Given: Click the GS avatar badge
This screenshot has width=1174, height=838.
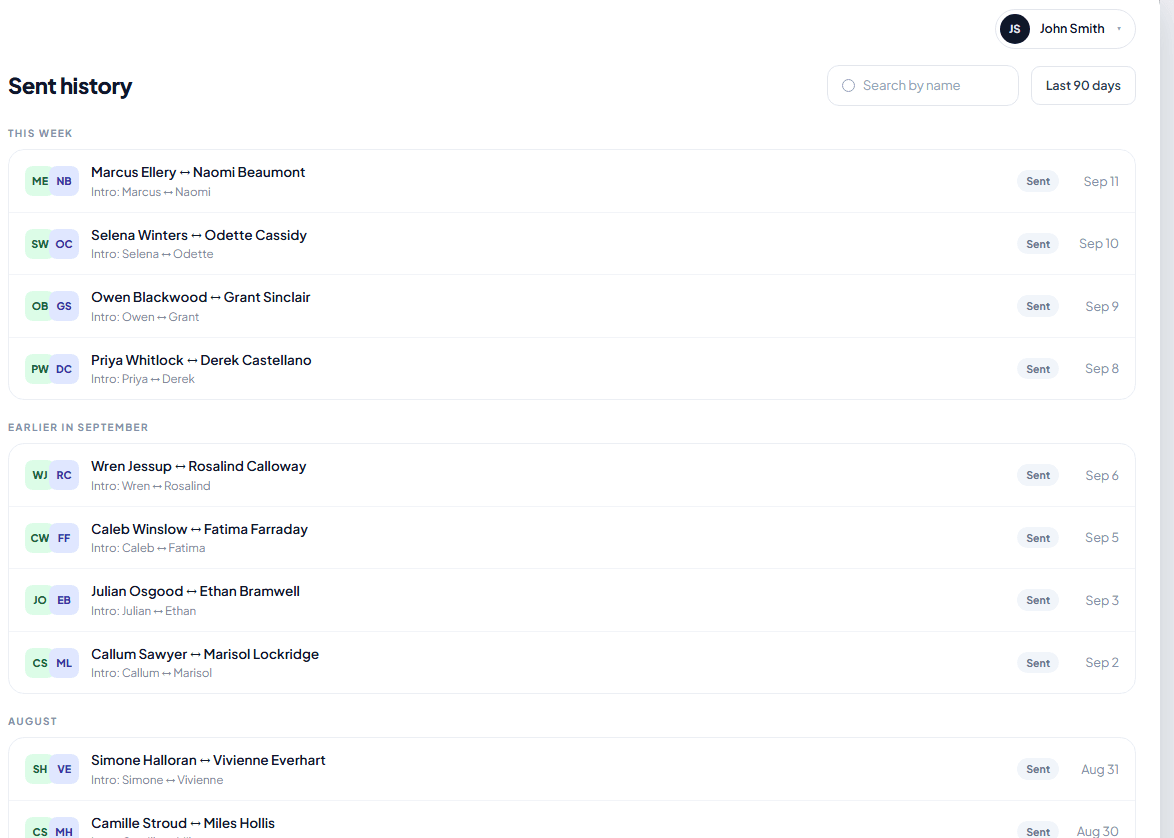Looking at the screenshot, I should coord(64,306).
